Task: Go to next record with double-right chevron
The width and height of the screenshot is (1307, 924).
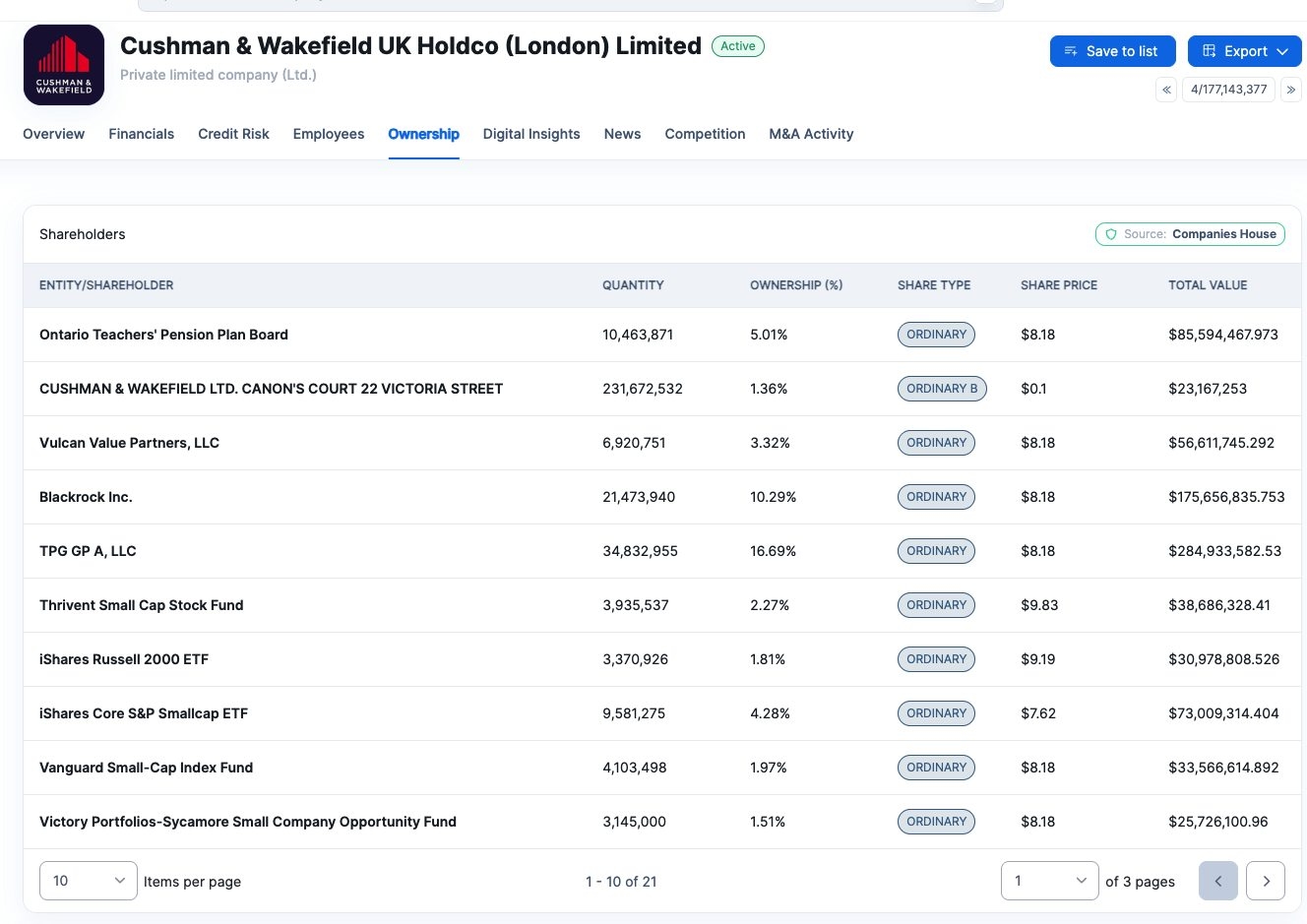Action: pyautogui.click(x=1291, y=90)
